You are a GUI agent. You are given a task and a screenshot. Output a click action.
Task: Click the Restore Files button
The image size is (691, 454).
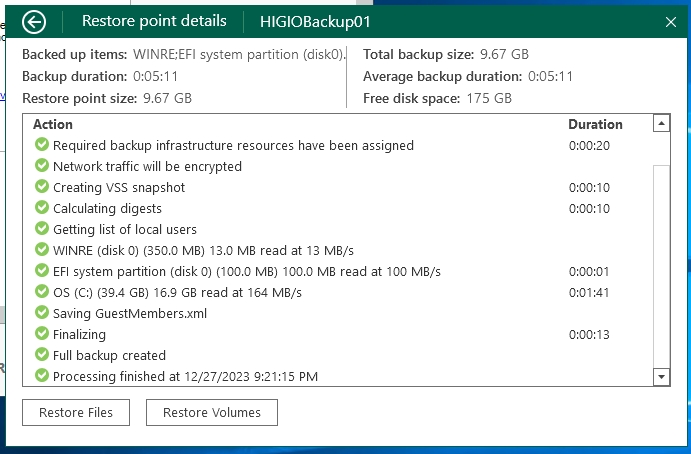[76, 412]
